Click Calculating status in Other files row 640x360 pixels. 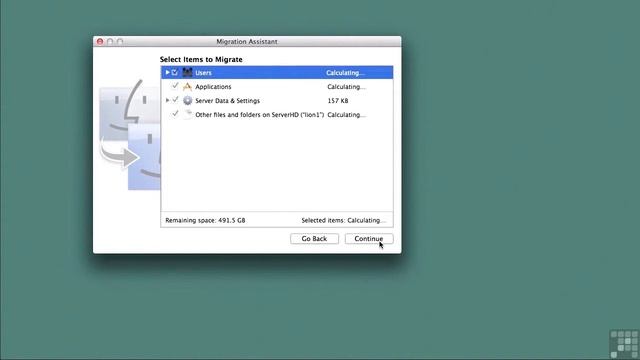point(346,115)
